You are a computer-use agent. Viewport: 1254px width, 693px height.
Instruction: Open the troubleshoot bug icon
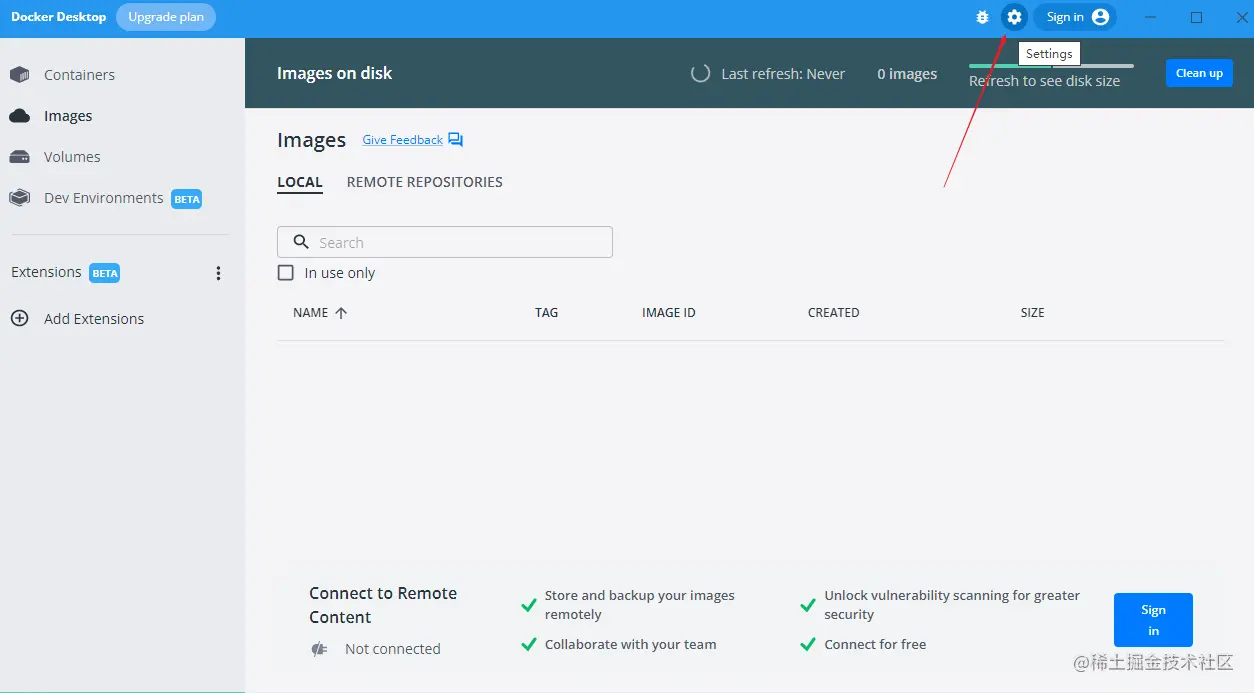pos(982,17)
